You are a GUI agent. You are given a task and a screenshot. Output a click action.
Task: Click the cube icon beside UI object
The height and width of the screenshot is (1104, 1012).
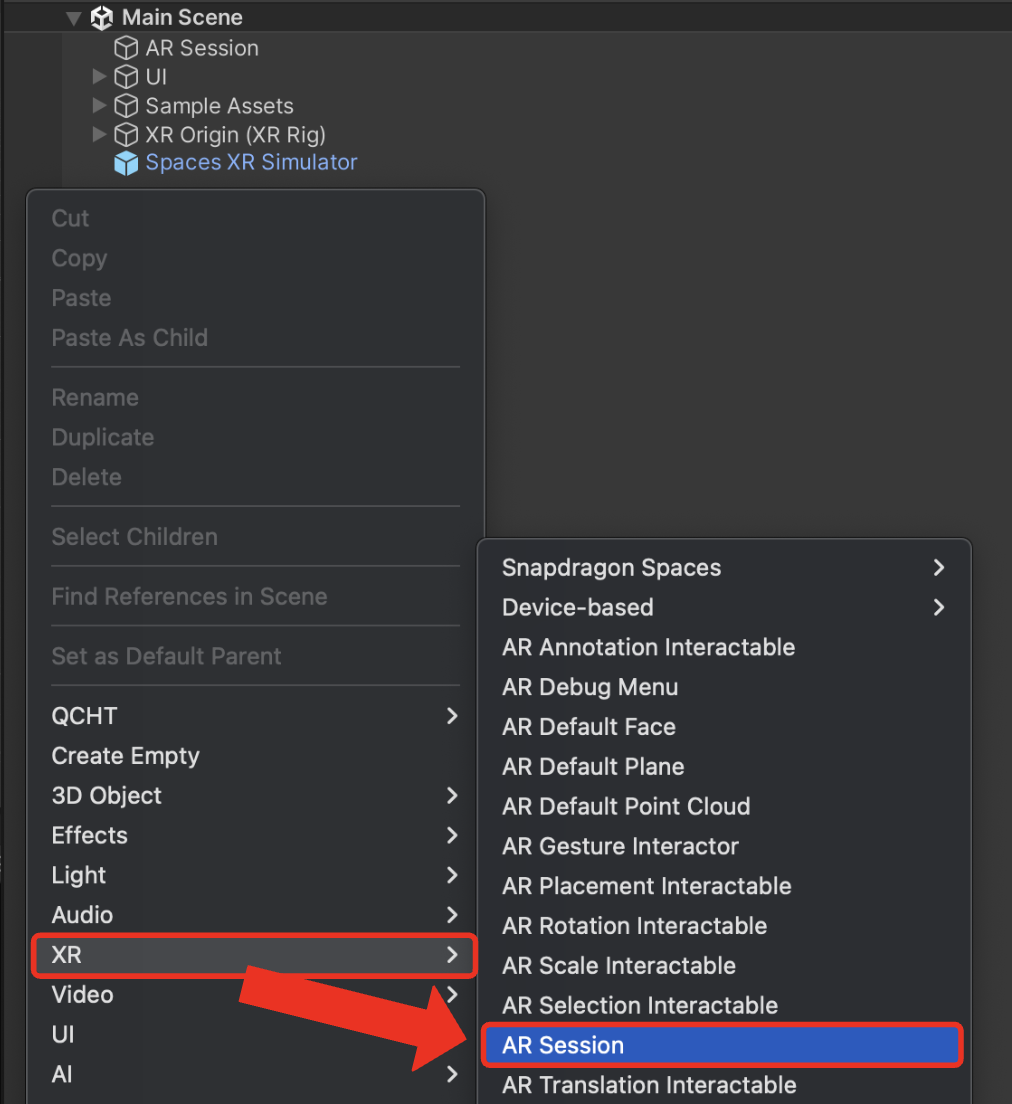126,77
